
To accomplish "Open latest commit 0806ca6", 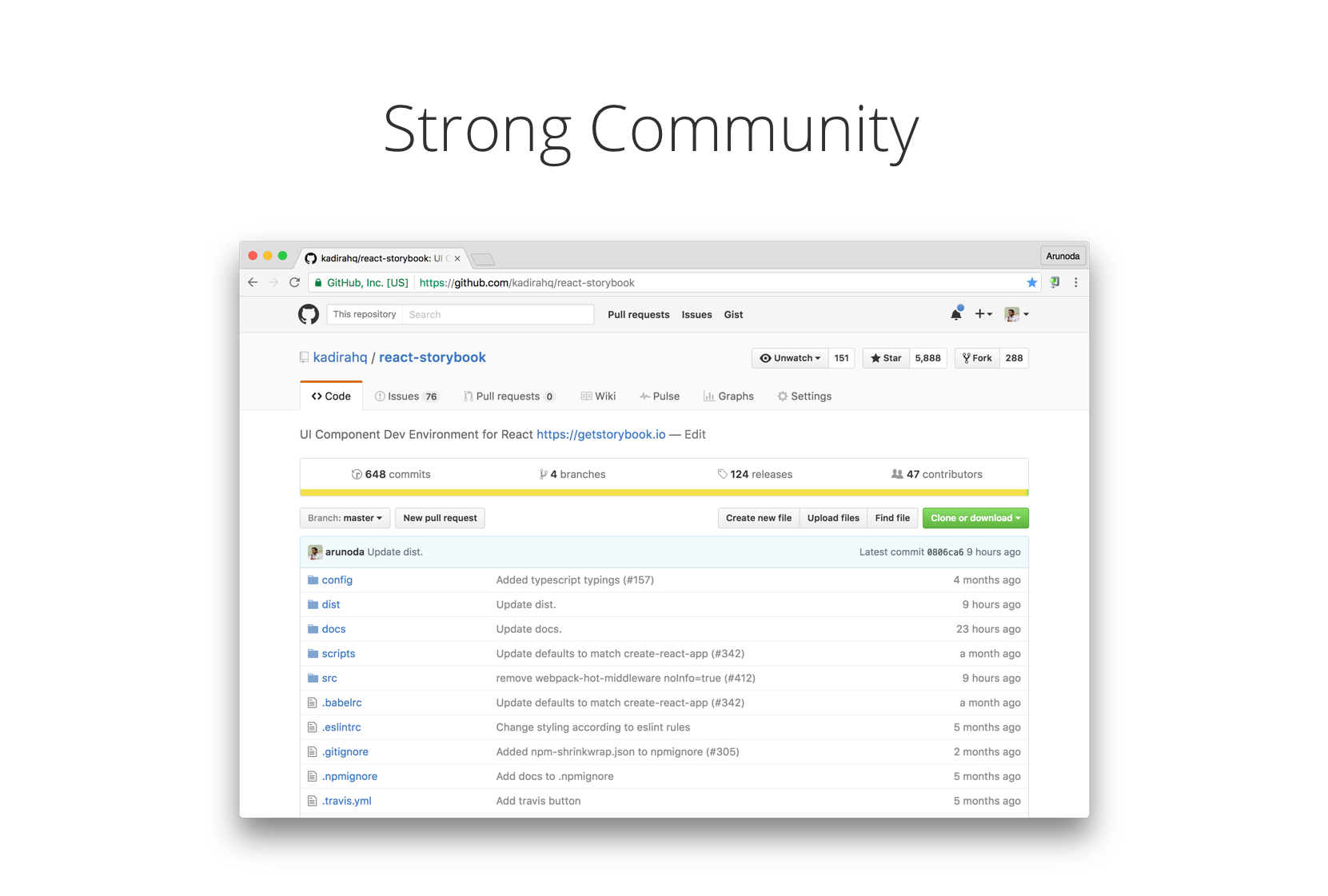I will (945, 552).
